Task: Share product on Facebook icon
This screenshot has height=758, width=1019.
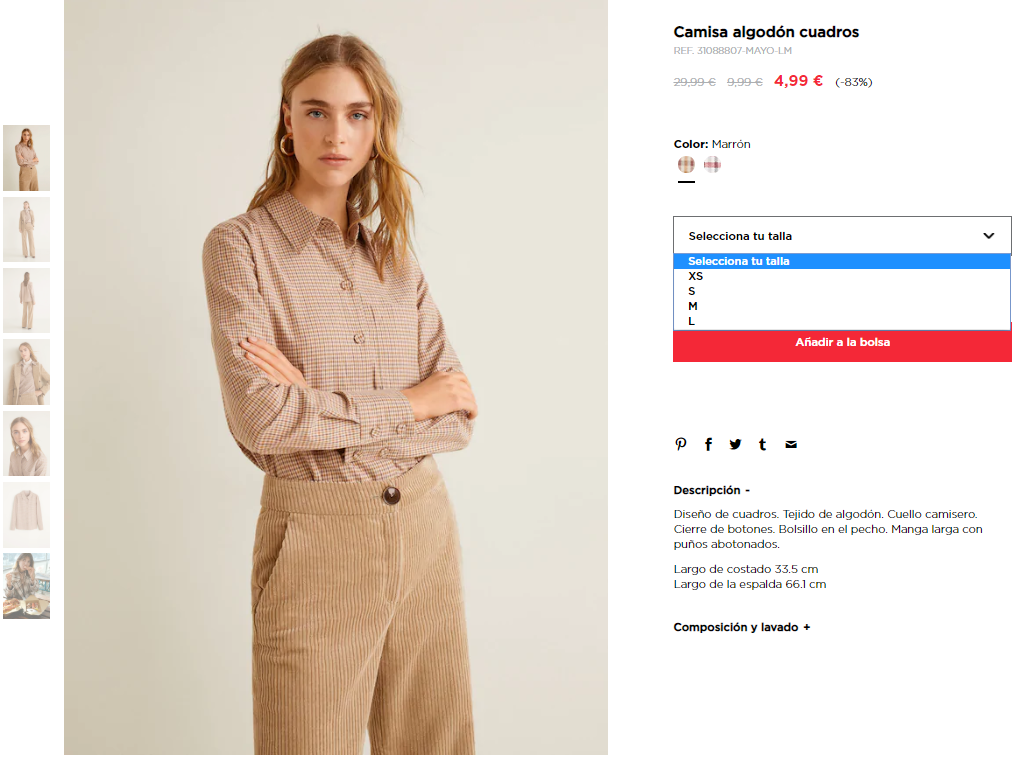Action: pyautogui.click(x=708, y=444)
